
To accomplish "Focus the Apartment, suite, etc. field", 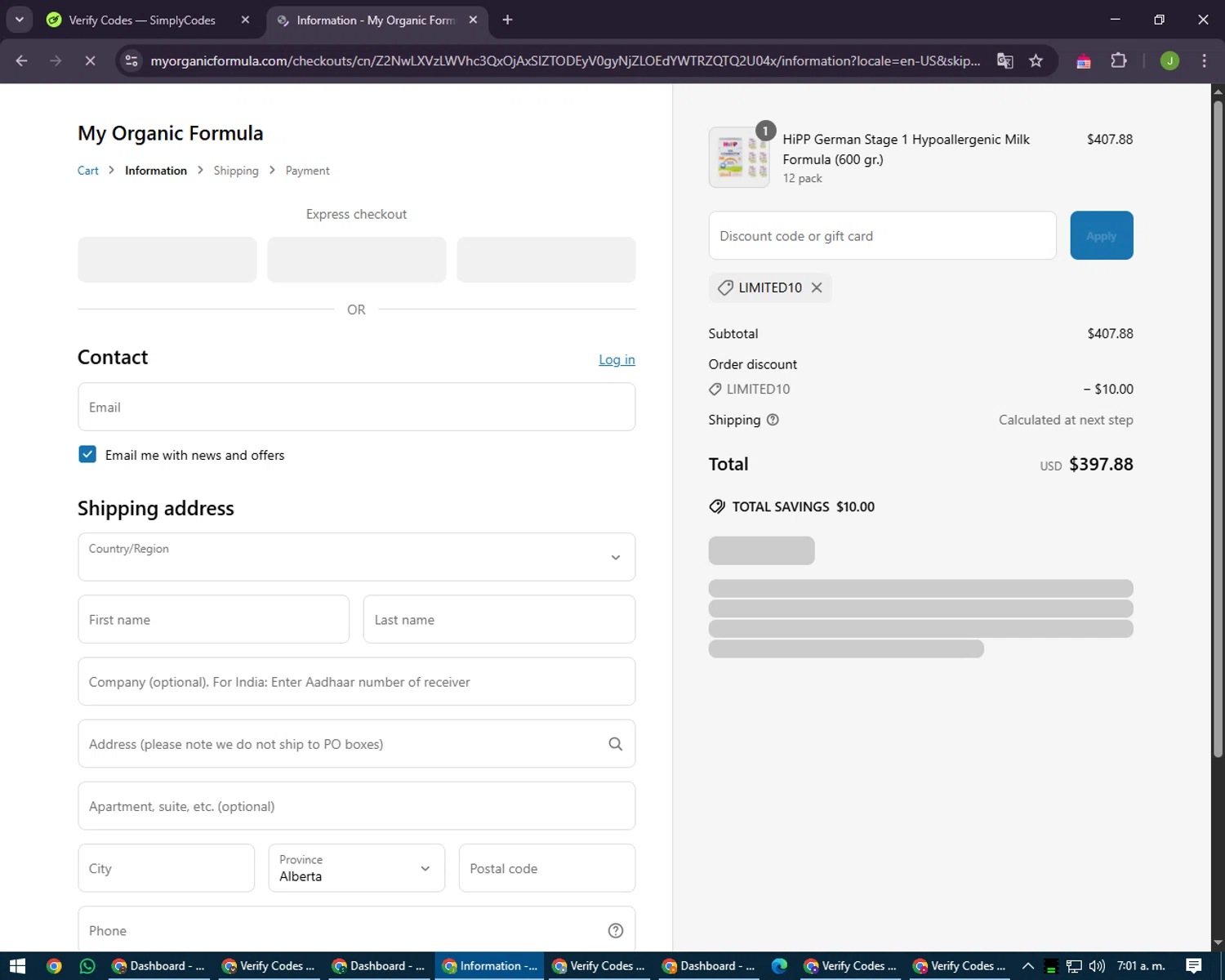I will click(356, 806).
